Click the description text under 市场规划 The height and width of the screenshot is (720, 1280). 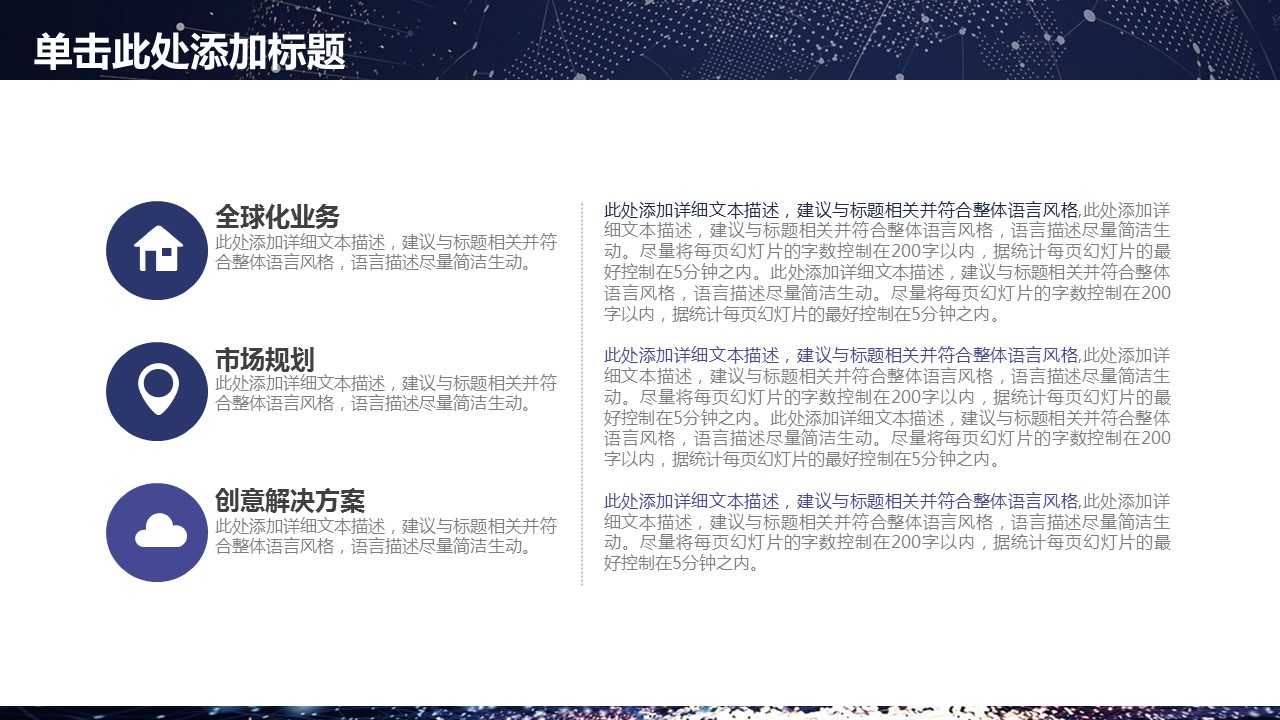click(x=386, y=393)
